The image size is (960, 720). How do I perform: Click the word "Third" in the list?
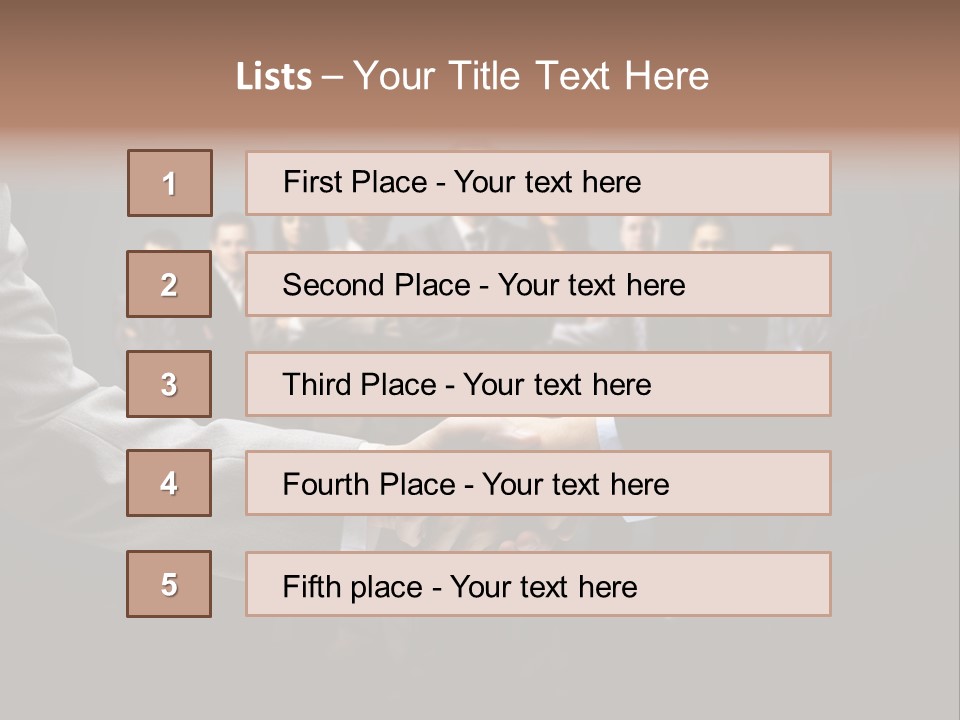tap(318, 385)
